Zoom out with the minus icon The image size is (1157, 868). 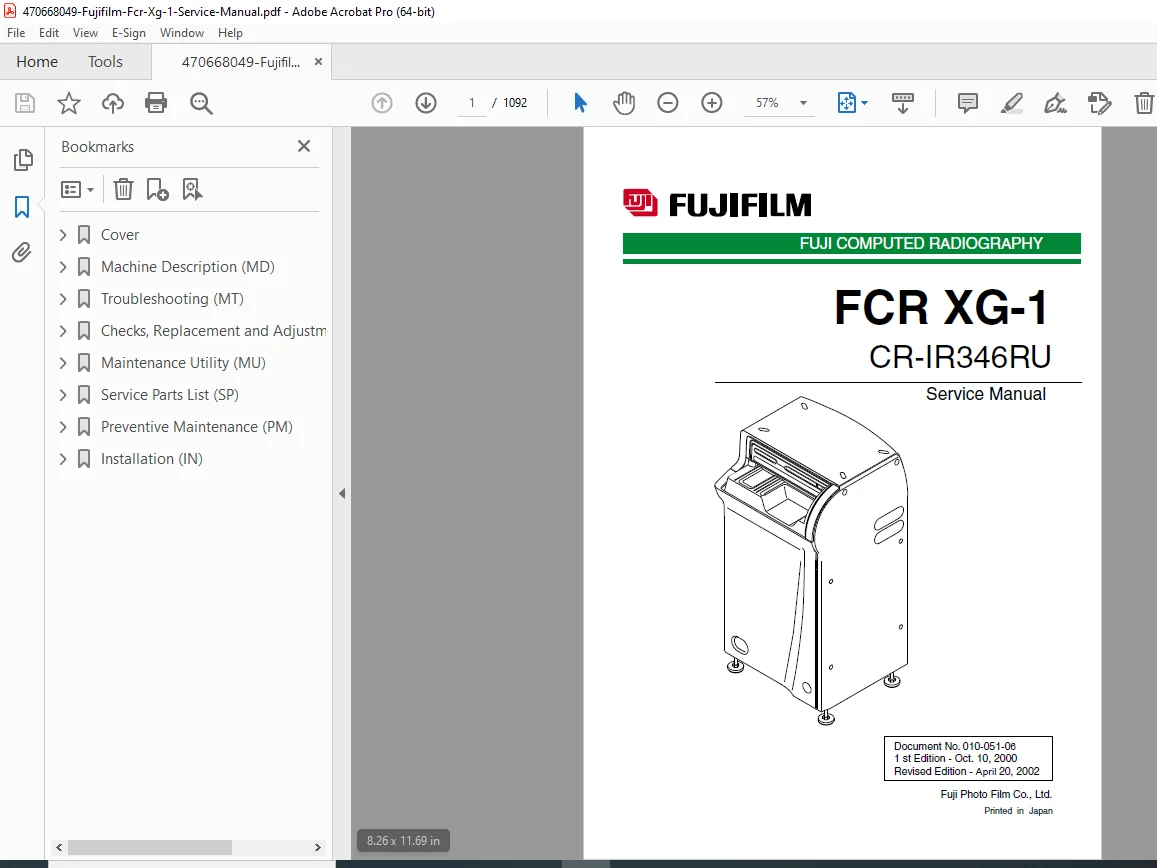point(668,103)
